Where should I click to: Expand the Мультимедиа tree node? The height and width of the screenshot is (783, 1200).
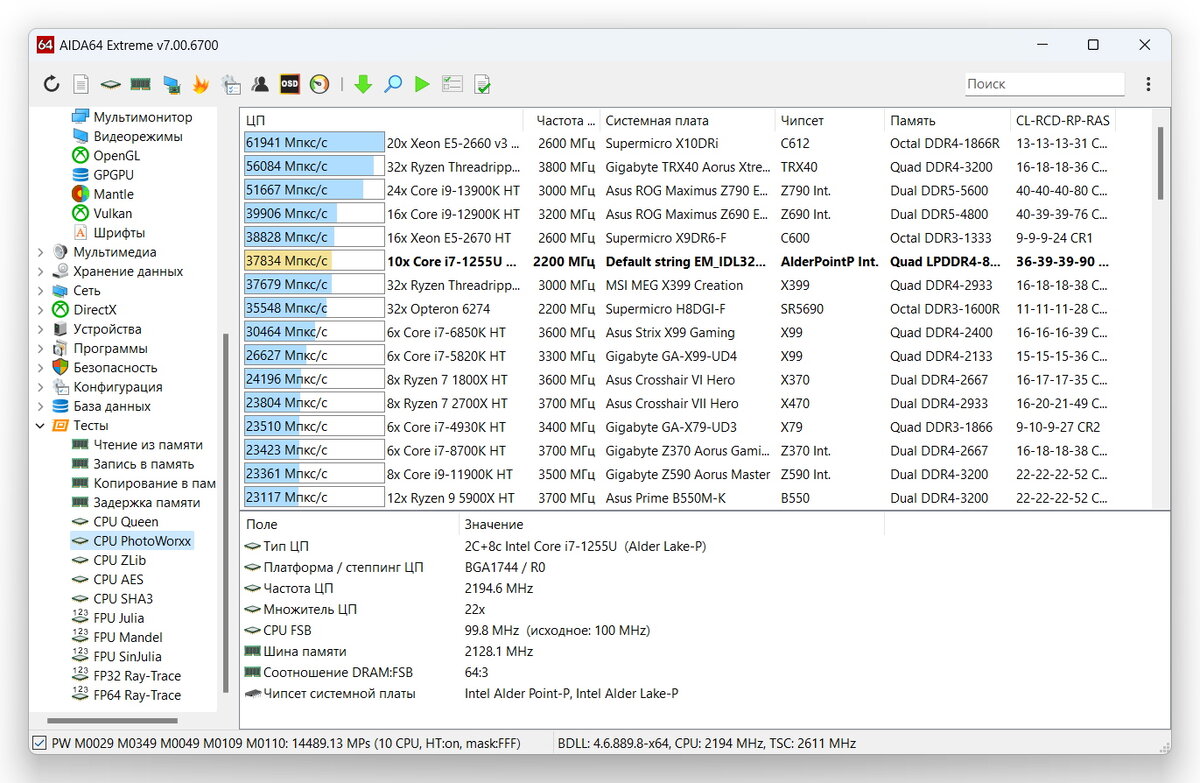point(41,252)
